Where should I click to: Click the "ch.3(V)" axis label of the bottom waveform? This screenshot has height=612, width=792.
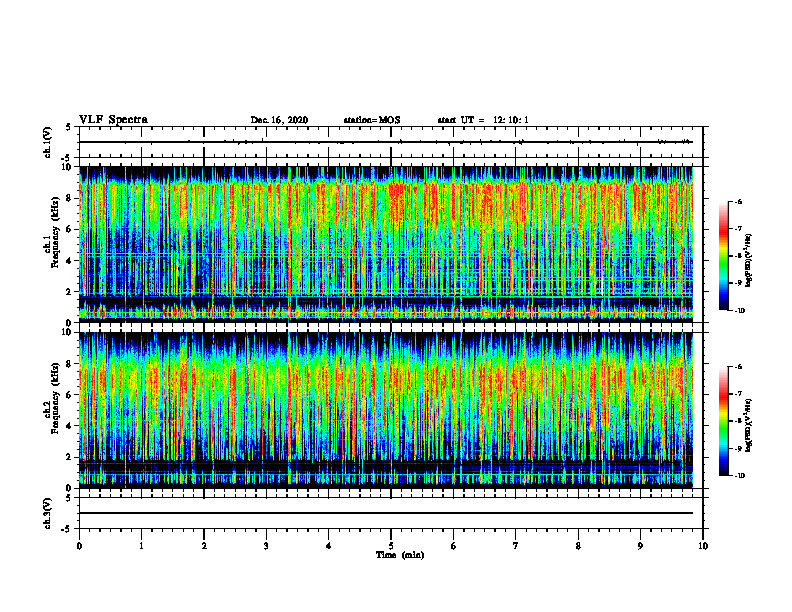point(47,513)
